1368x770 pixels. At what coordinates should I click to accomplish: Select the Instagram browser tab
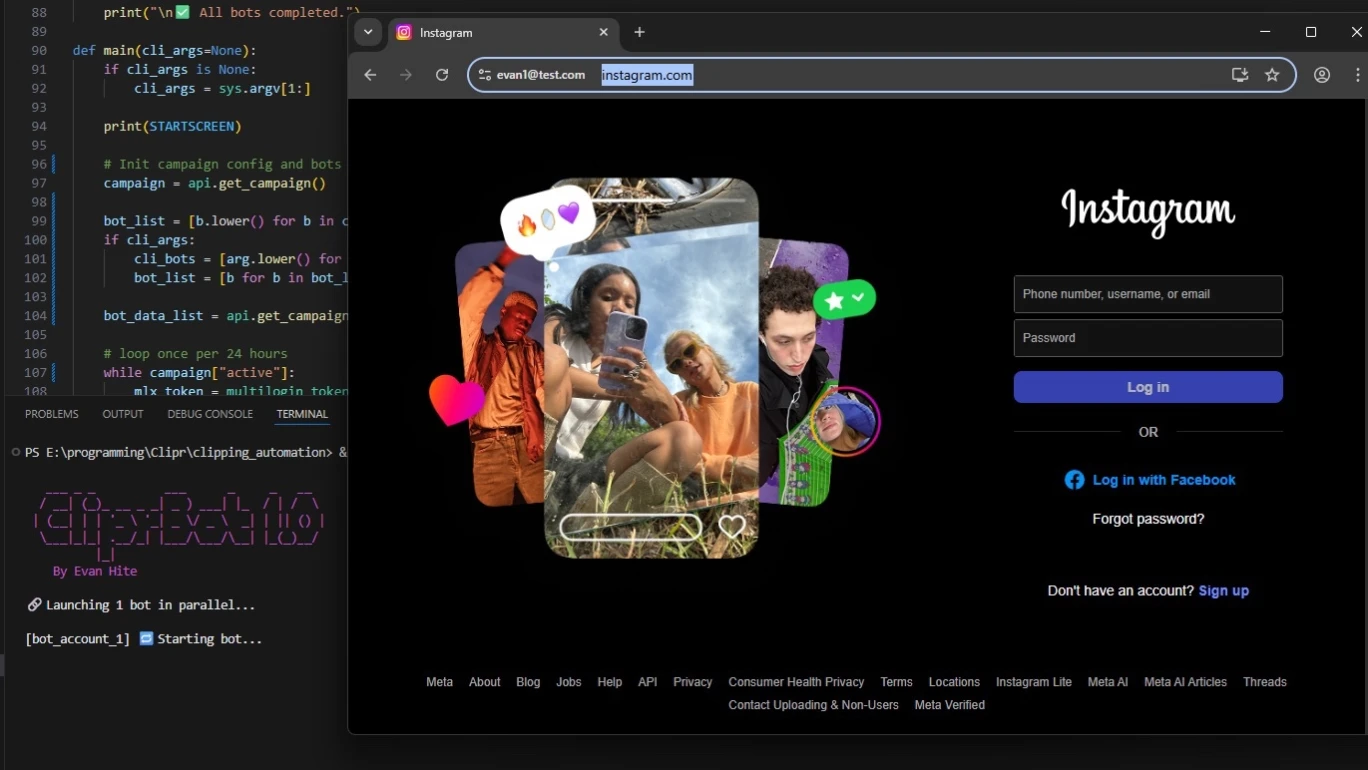coord(503,32)
